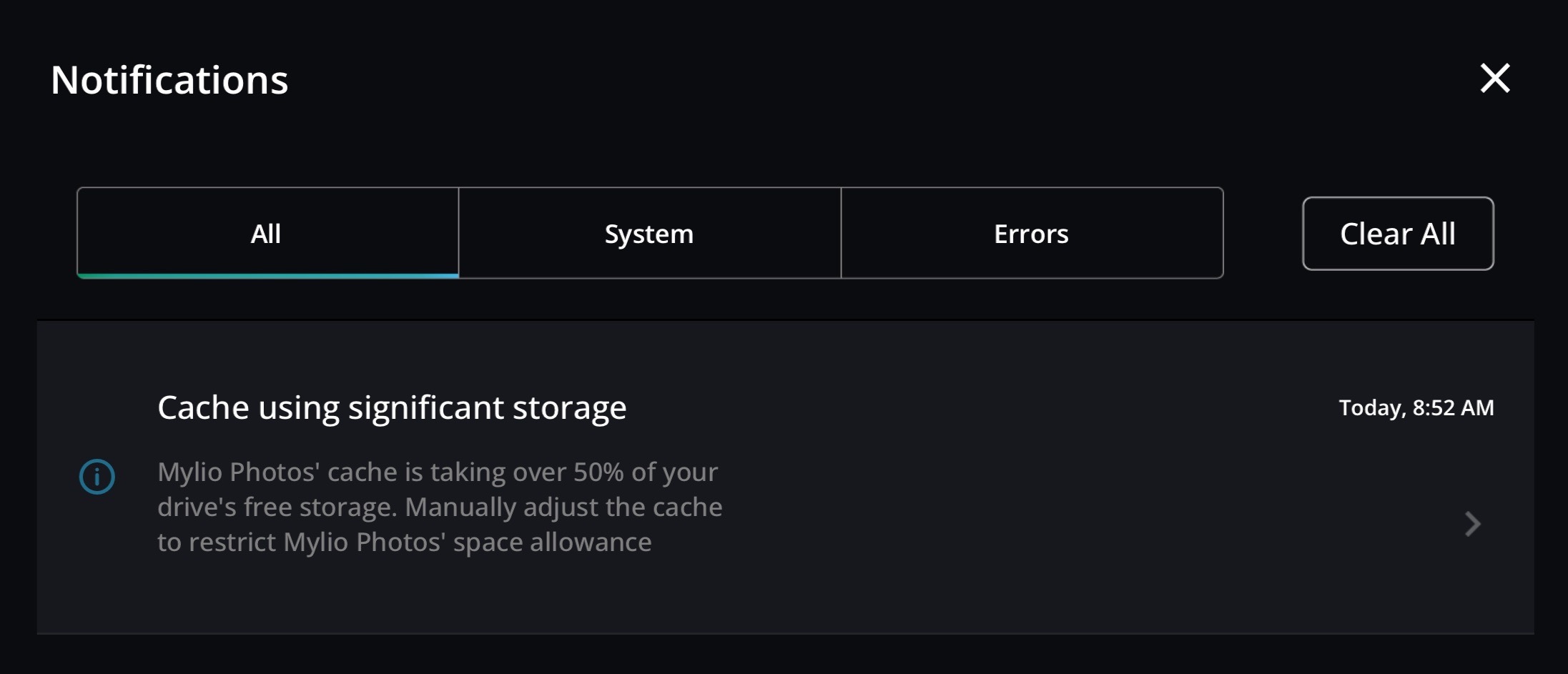This screenshot has width=1568, height=674.
Task: Show the Errors tab
Action: click(x=1031, y=233)
